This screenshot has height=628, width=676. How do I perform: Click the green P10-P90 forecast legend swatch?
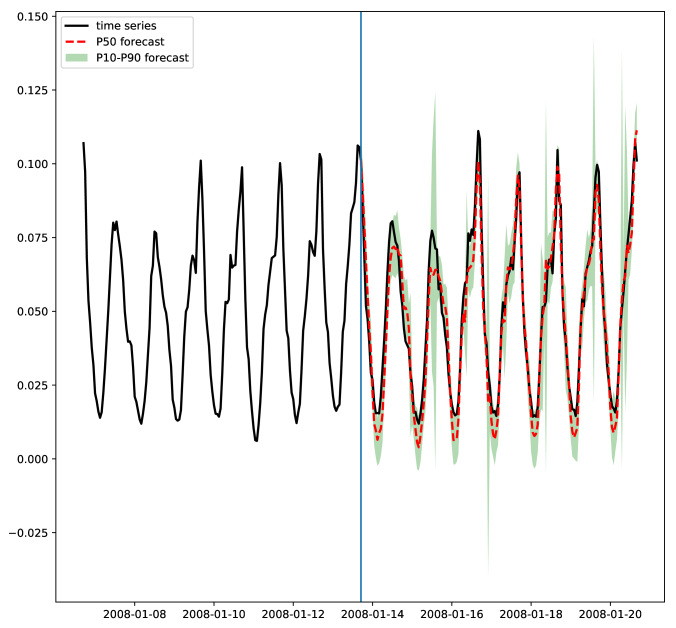tap(77, 58)
